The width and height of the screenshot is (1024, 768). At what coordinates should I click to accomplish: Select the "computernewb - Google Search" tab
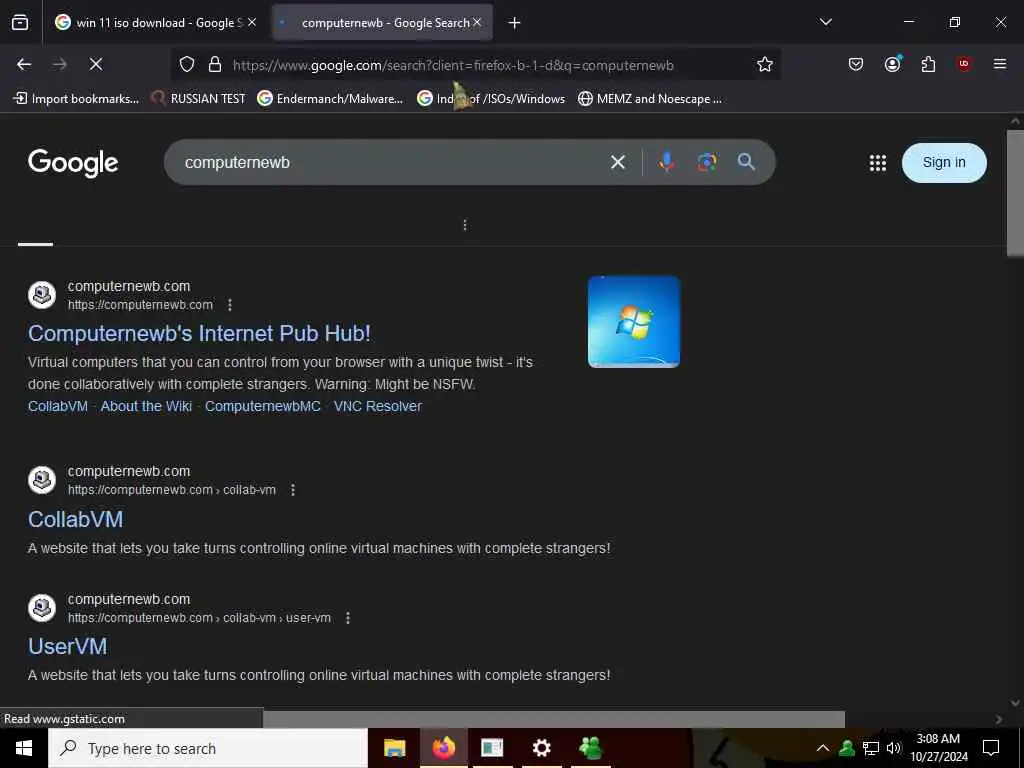[382, 22]
